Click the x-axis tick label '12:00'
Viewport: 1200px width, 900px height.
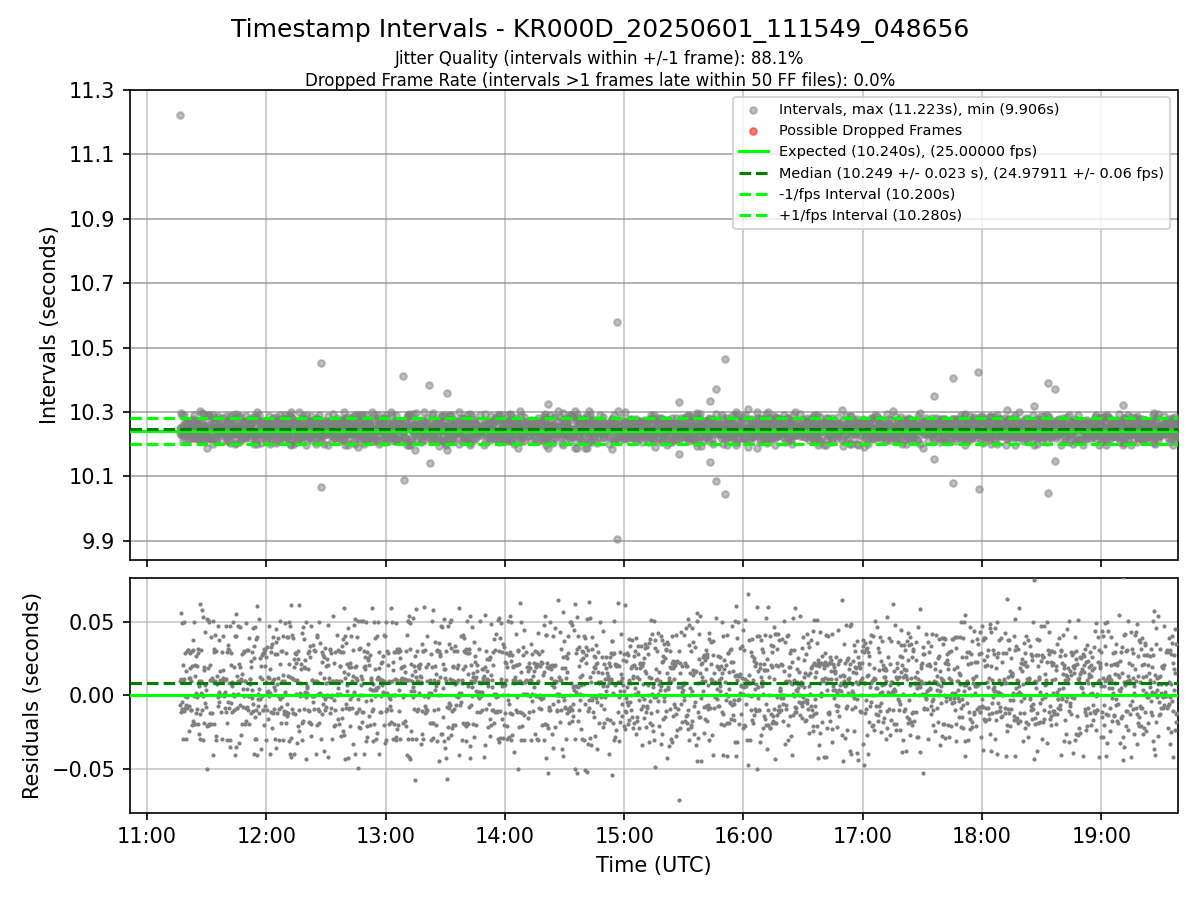[266, 835]
